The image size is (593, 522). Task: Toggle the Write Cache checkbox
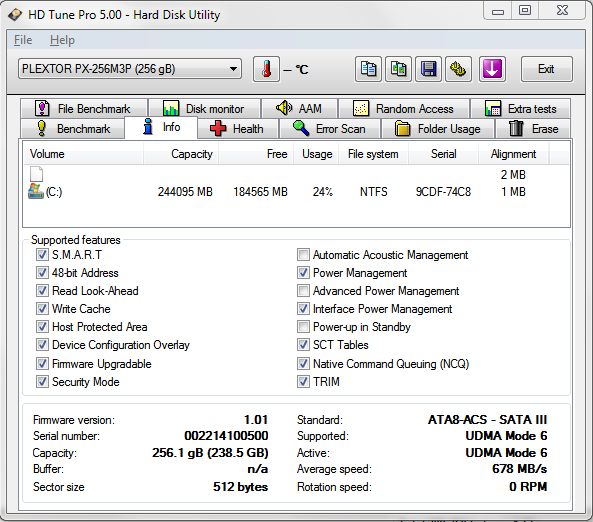(42, 309)
